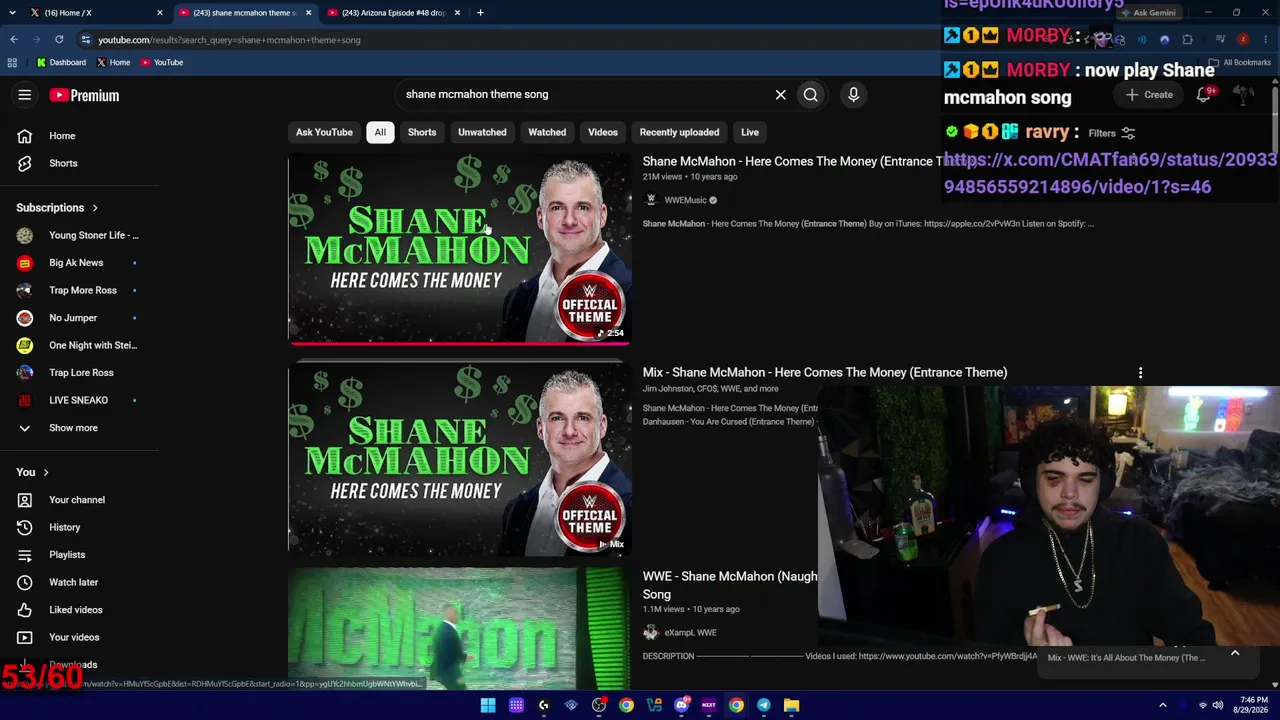The width and height of the screenshot is (1280, 720).
Task: Filter results by Videos chip
Action: click(603, 132)
